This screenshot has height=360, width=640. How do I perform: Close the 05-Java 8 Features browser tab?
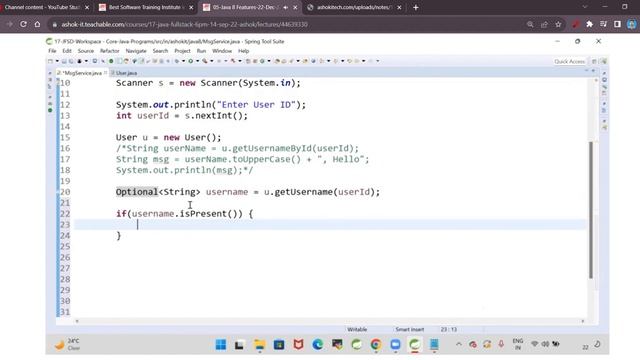click(x=295, y=7)
